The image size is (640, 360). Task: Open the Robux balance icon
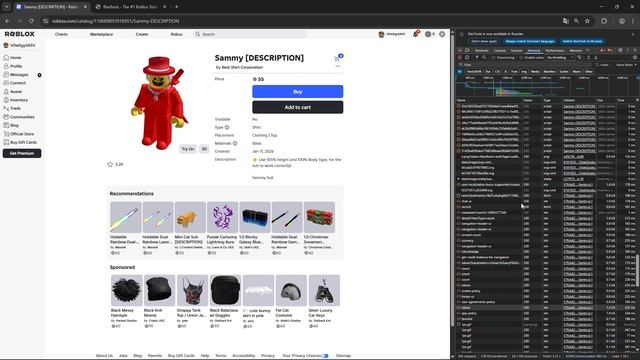[x=428, y=34]
